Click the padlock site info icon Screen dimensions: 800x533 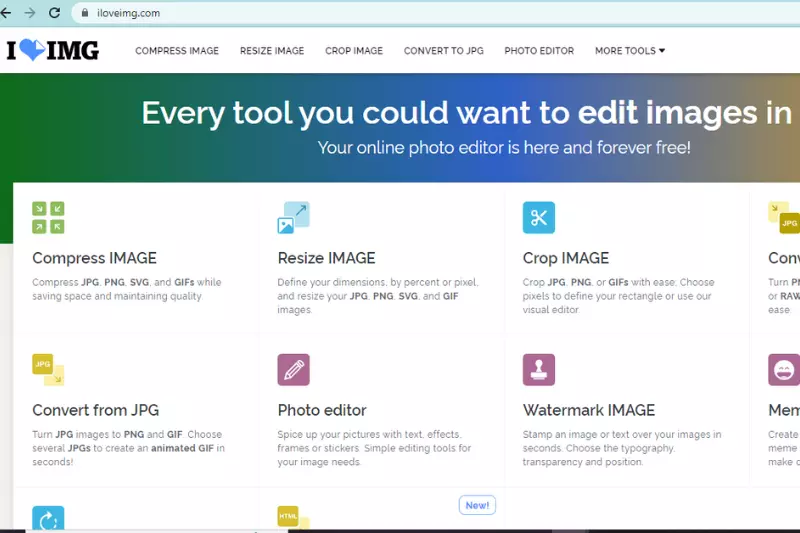pyautogui.click(x=85, y=13)
